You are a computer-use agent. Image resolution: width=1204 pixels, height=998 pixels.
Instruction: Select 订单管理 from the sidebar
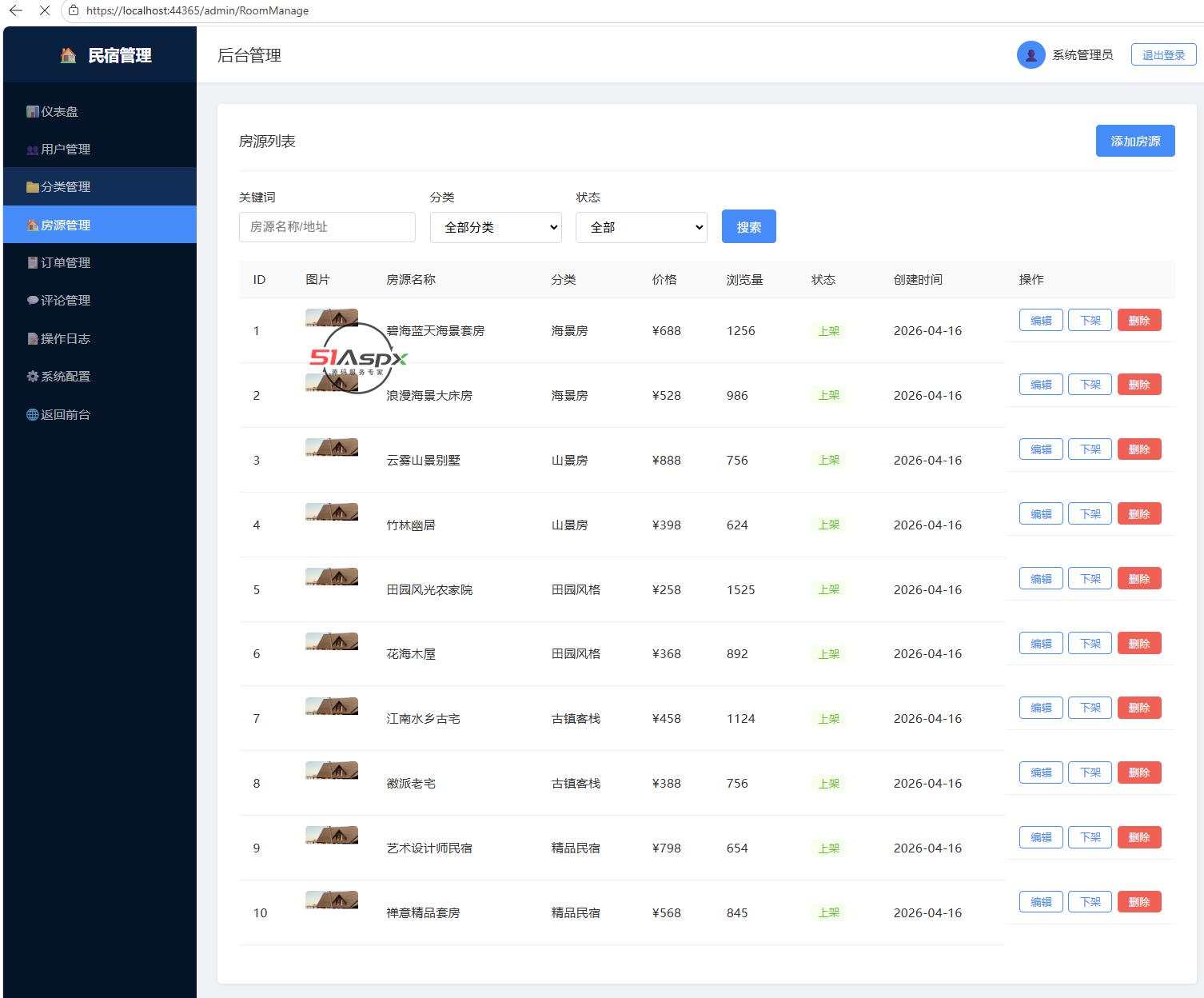click(100, 263)
